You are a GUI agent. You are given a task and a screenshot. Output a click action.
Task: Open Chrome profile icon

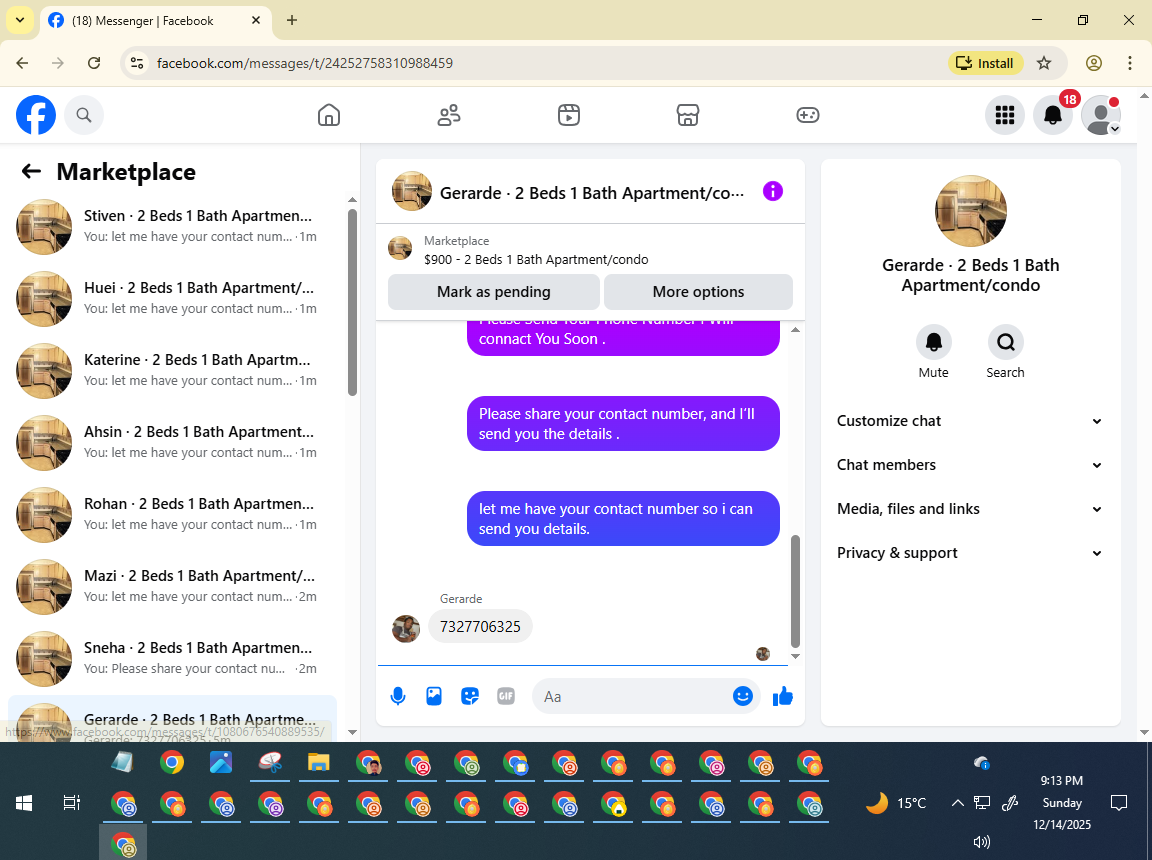tap(1094, 63)
